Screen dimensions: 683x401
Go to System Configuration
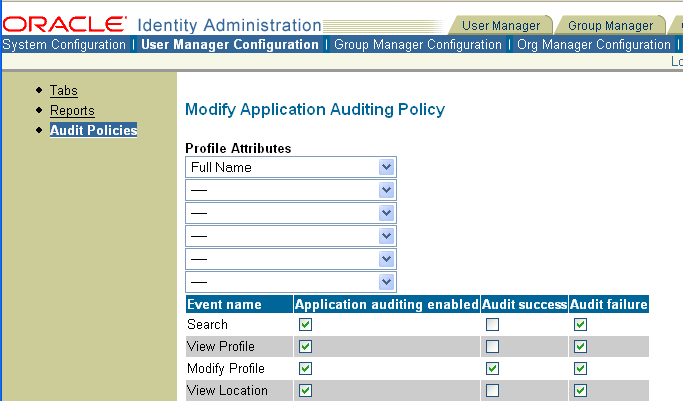64,44
